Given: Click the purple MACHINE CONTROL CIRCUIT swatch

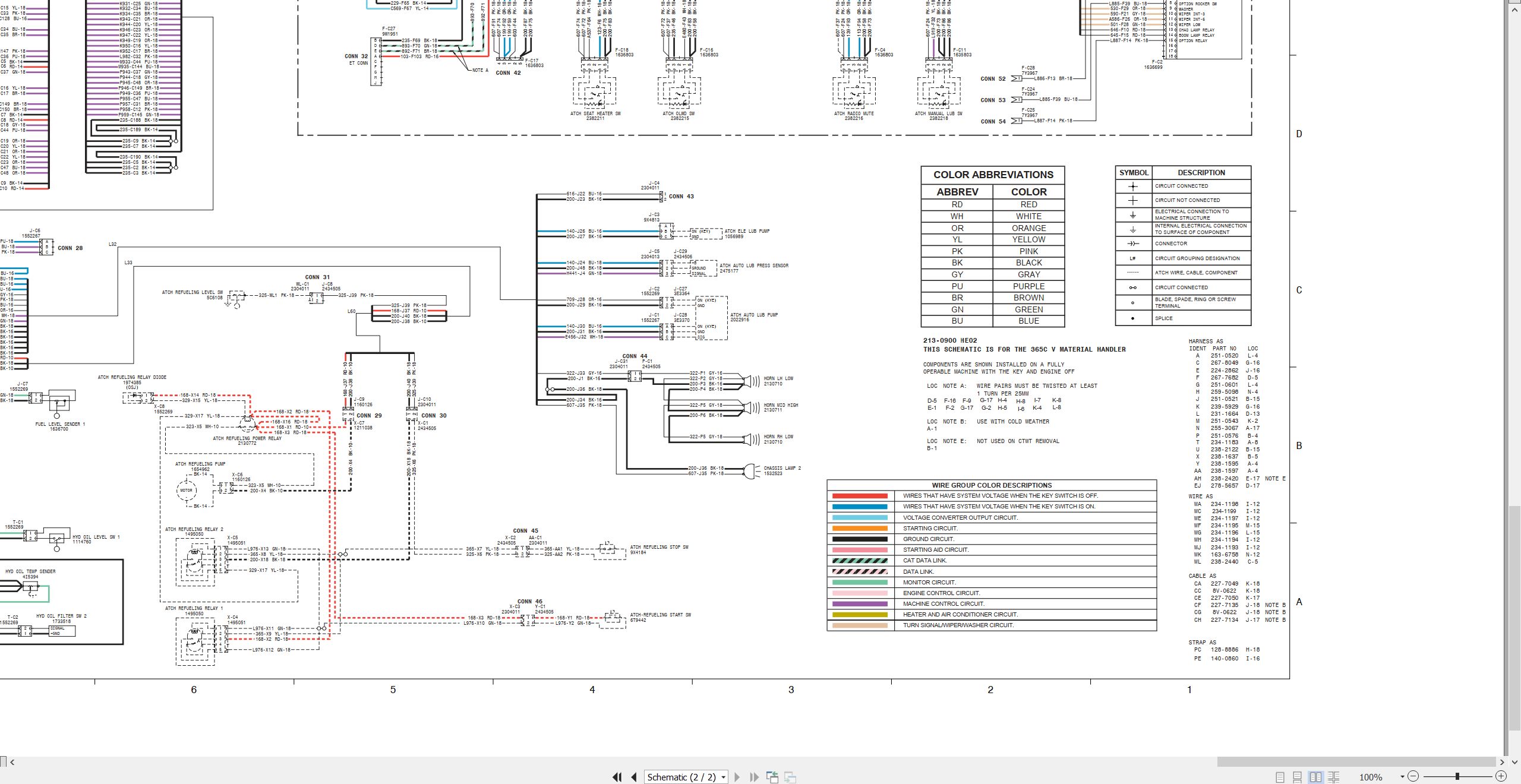Looking at the screenshot, I should pos(860,603).
